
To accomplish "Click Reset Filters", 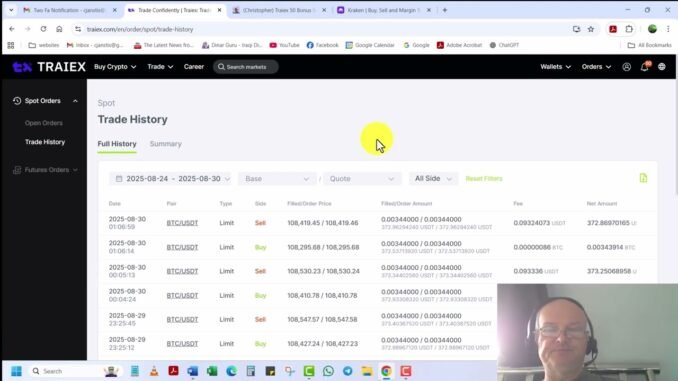I will pyautogui.click(x=484, y=179).
